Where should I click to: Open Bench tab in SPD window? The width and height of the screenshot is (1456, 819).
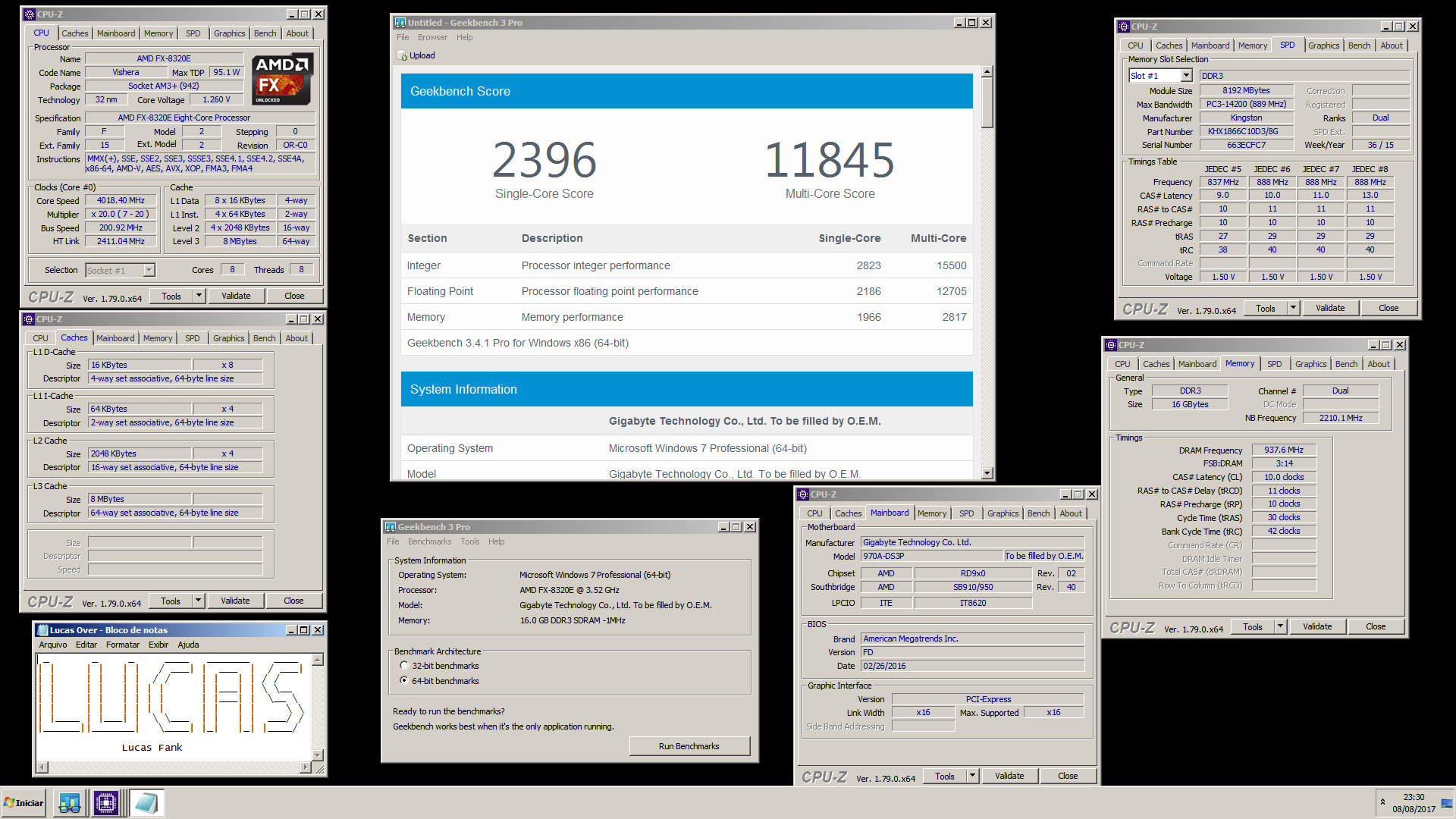[1359, 45]
